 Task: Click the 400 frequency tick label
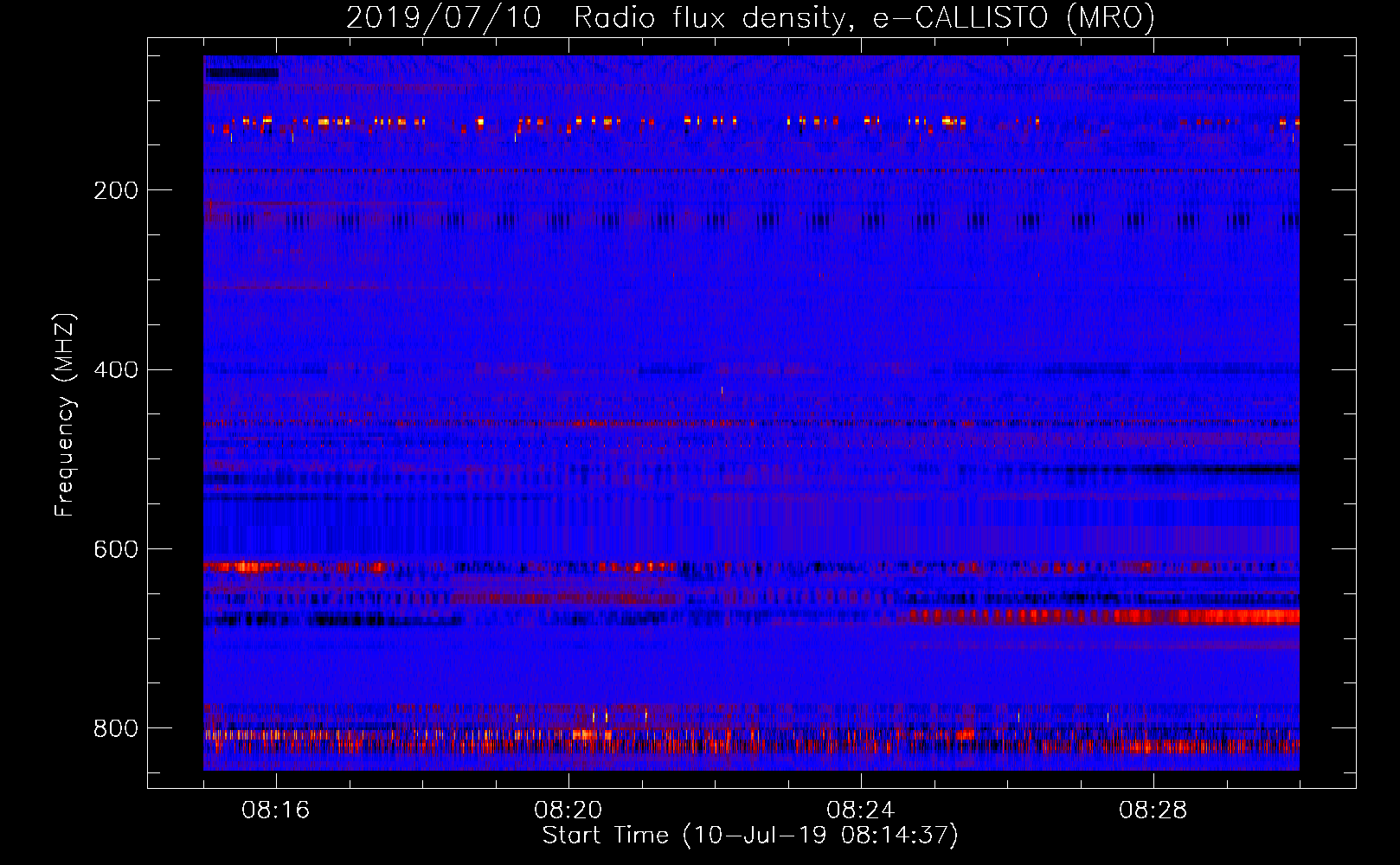116,370
